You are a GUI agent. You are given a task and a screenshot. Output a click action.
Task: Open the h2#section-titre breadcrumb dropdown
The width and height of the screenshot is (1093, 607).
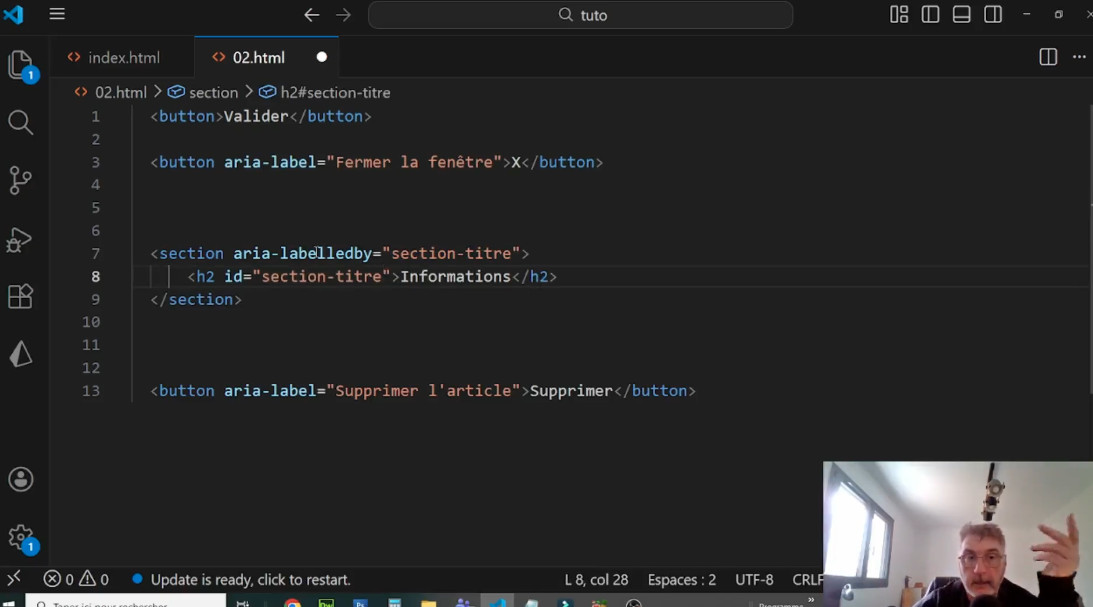325,93
